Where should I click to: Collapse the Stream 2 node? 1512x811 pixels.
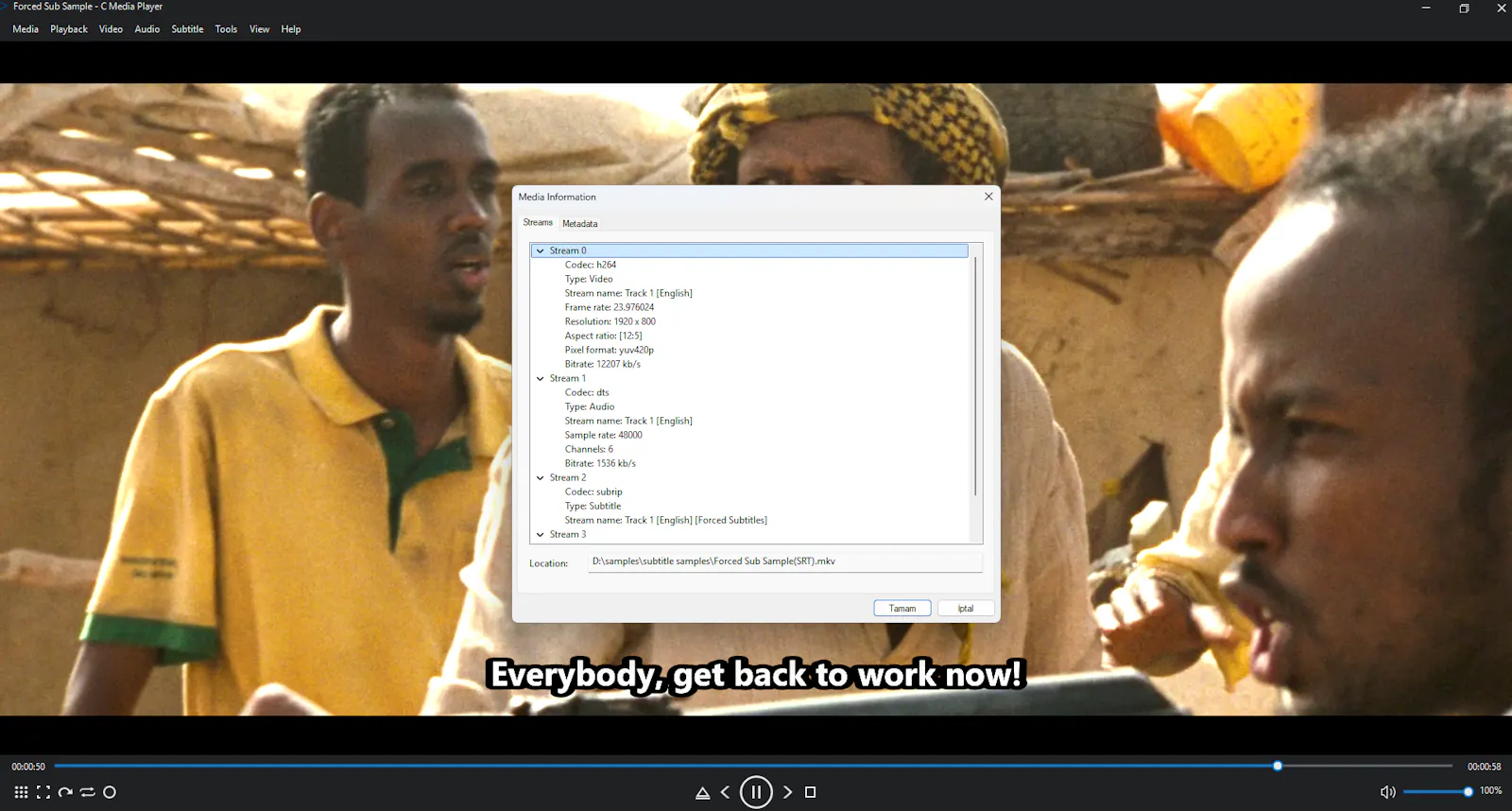point(541,477)
